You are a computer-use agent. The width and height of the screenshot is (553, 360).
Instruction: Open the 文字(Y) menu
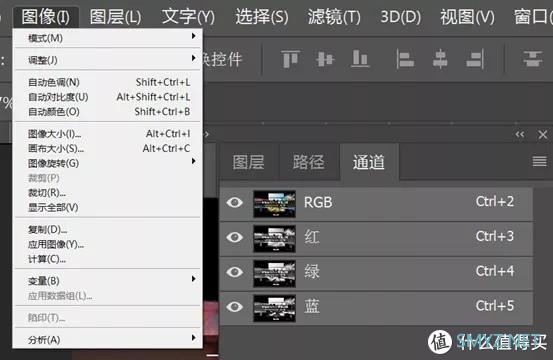188,17
